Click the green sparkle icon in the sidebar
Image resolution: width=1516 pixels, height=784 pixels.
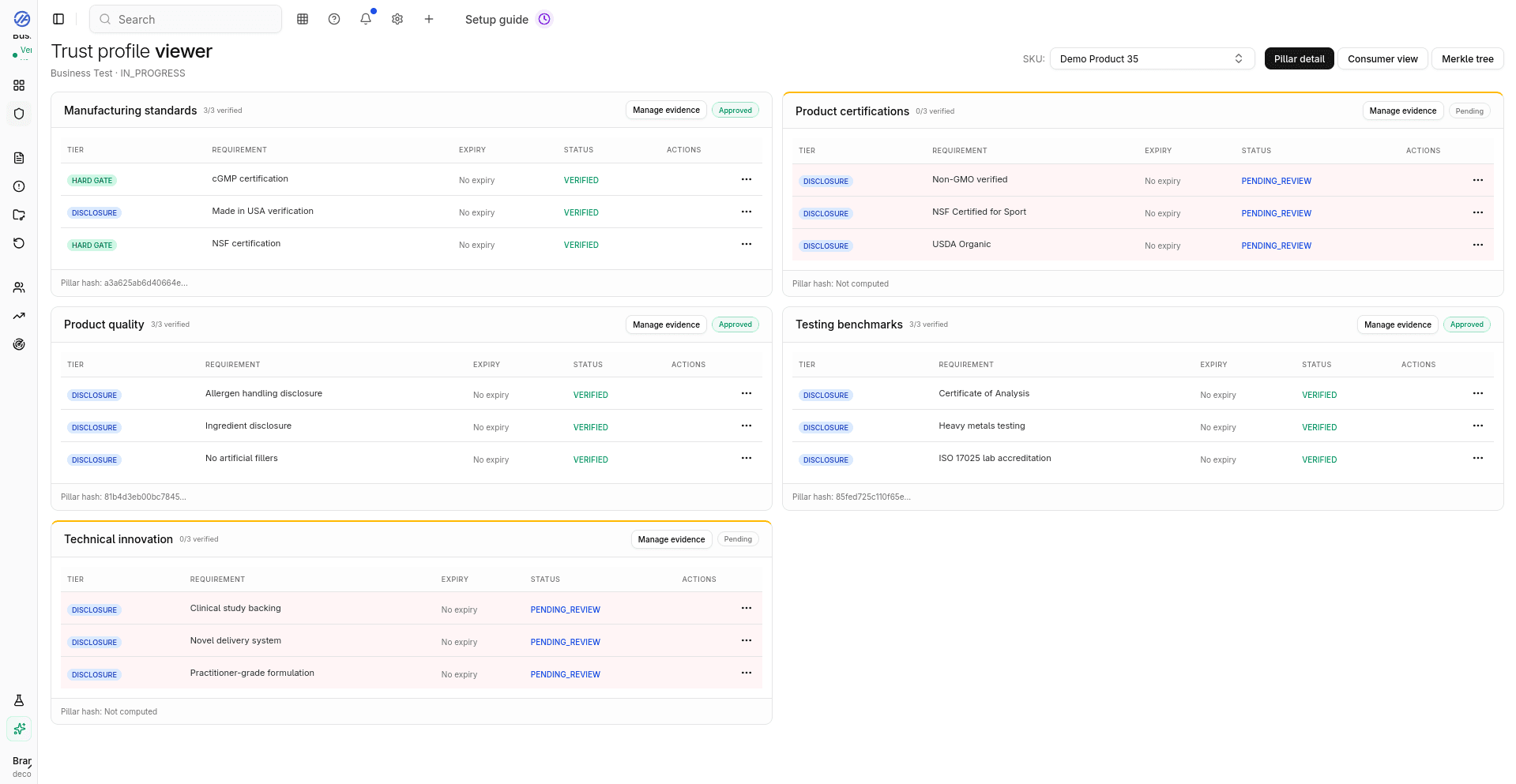(x=19, y=729)
